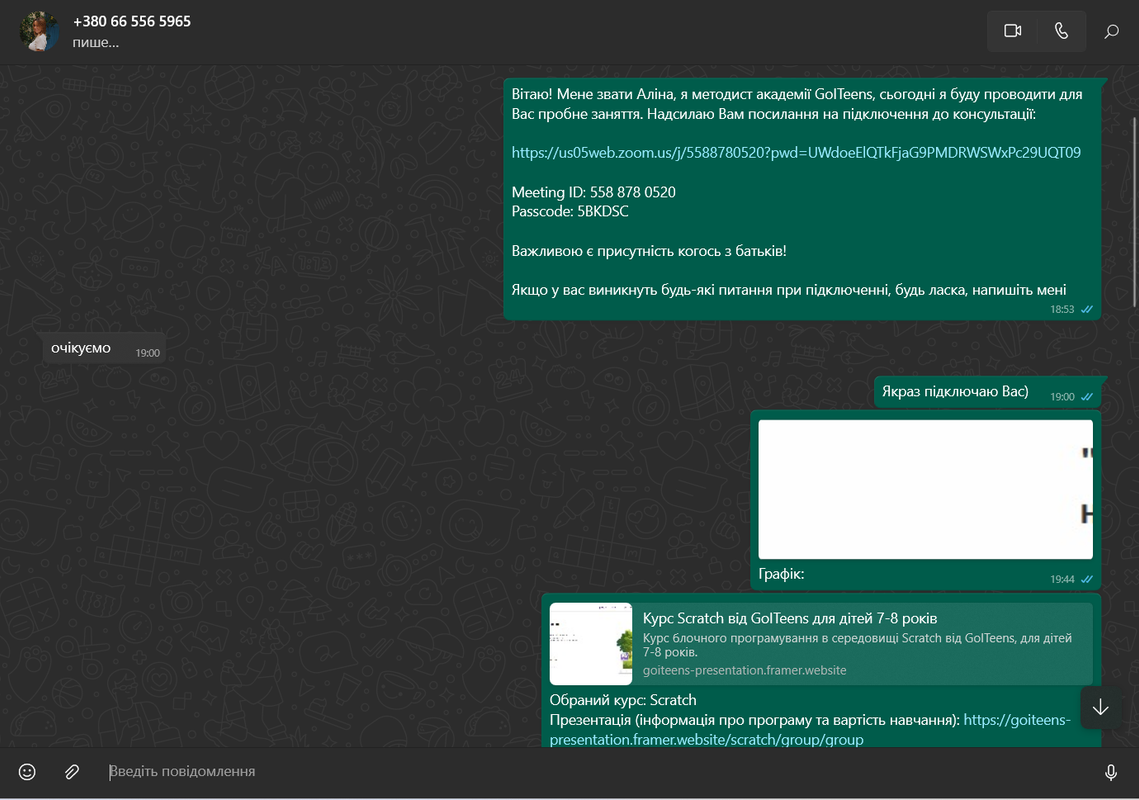Search within this chat
The width and height of the screenshot is (1139, 800).
coord(1111,31)
